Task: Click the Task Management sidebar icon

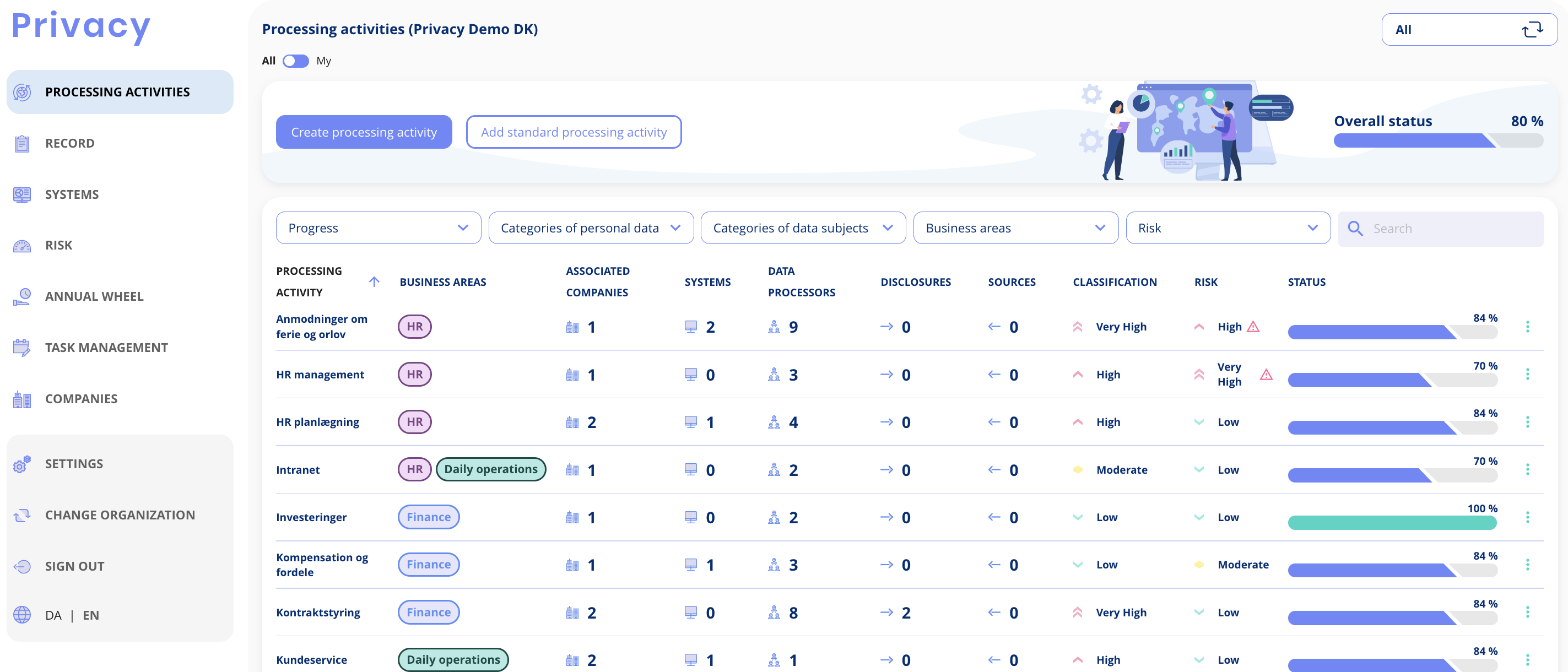Action: click(x=22, y=348)
